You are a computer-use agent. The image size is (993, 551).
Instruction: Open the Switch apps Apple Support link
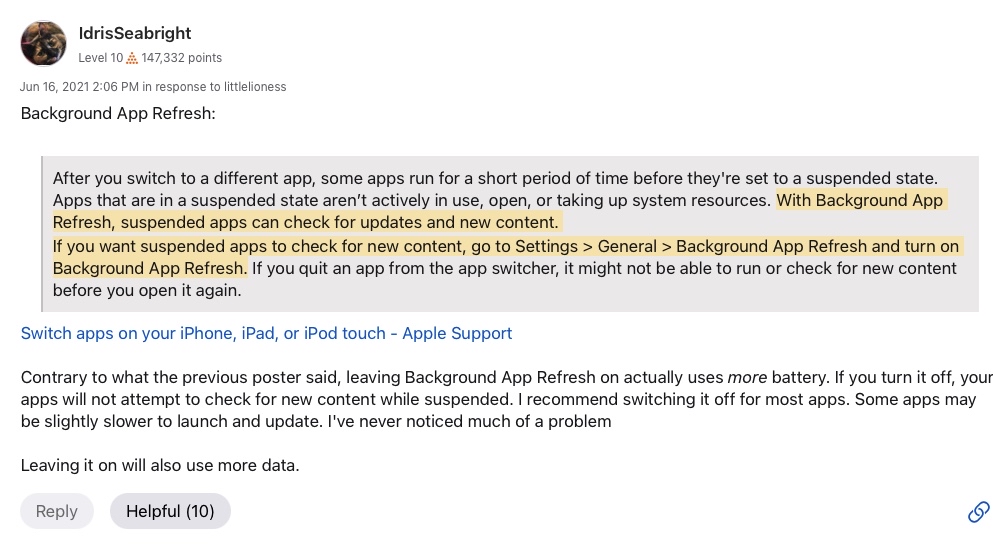point(266,333)
